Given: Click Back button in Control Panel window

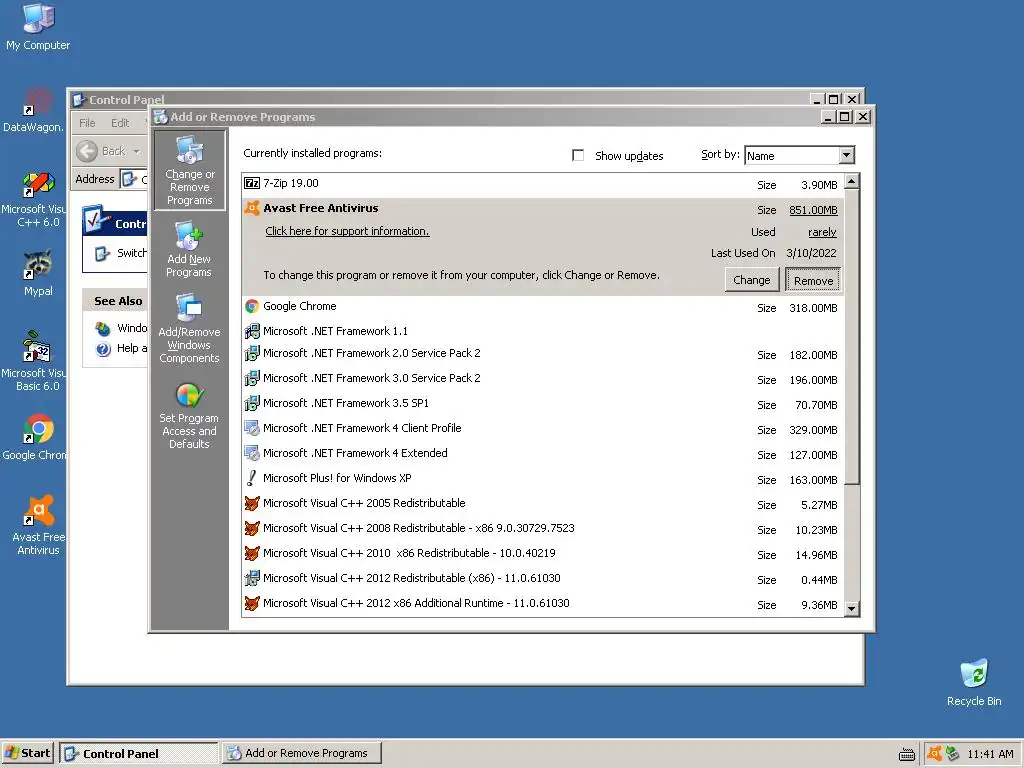Looking at the screenshot, I should point(102,152).
